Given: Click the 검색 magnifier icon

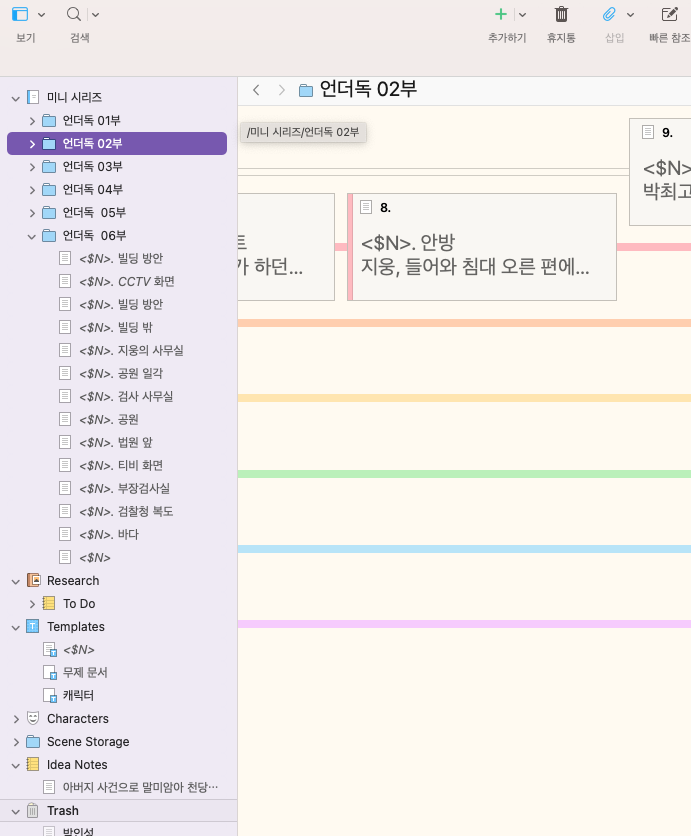Looking at the screenshot, I should tap(74, 14).
